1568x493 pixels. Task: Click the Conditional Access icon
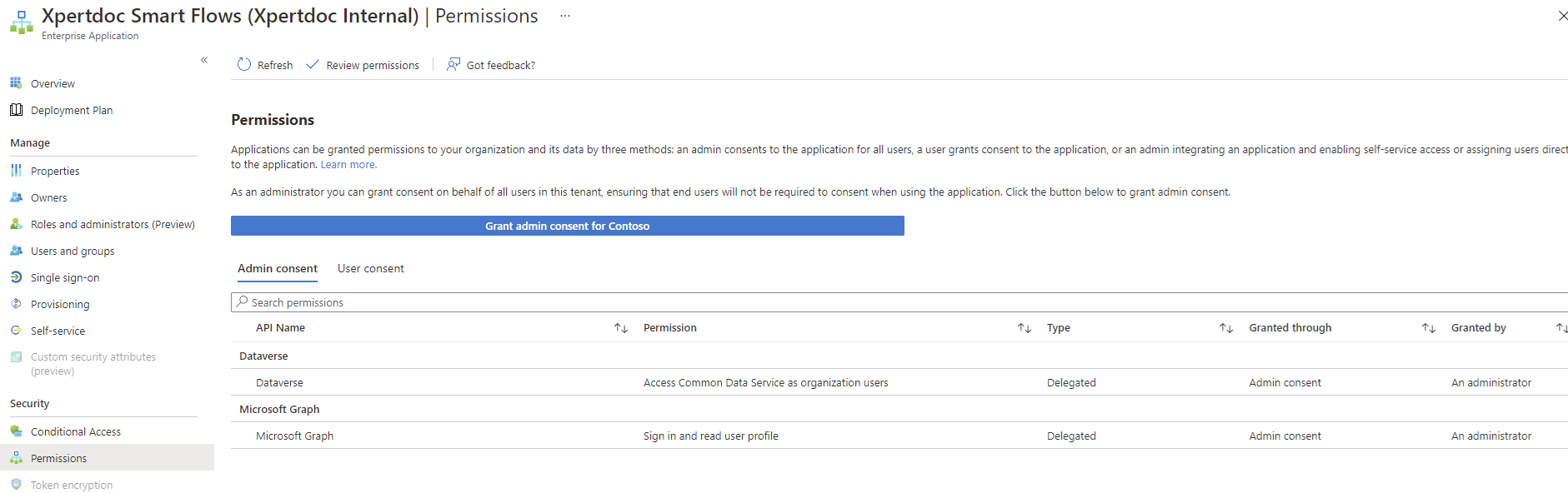tap(16, 431)
